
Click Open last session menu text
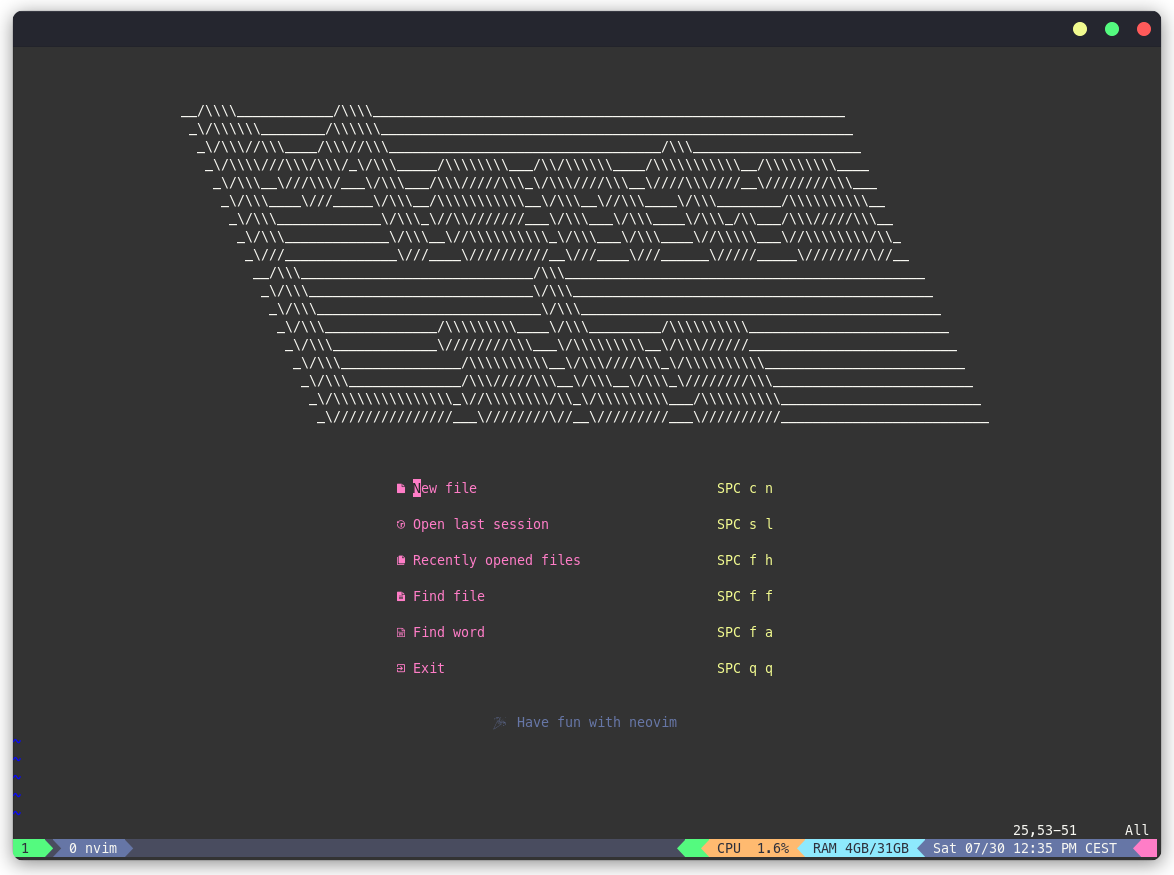[480, 524]
